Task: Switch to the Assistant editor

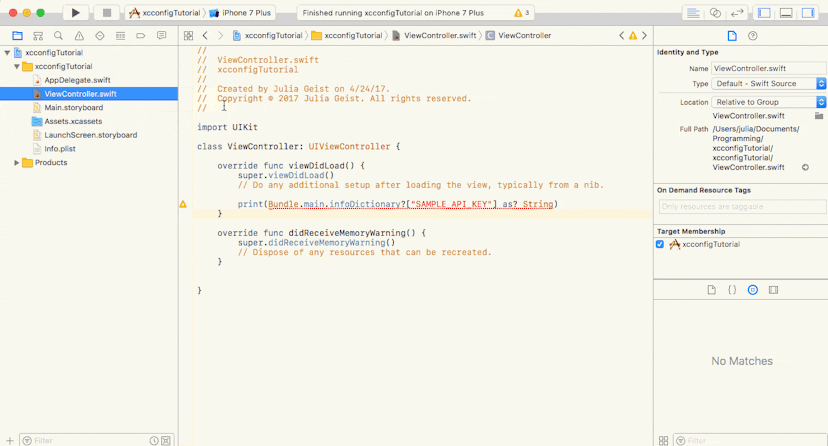Action: coord(715,13)
